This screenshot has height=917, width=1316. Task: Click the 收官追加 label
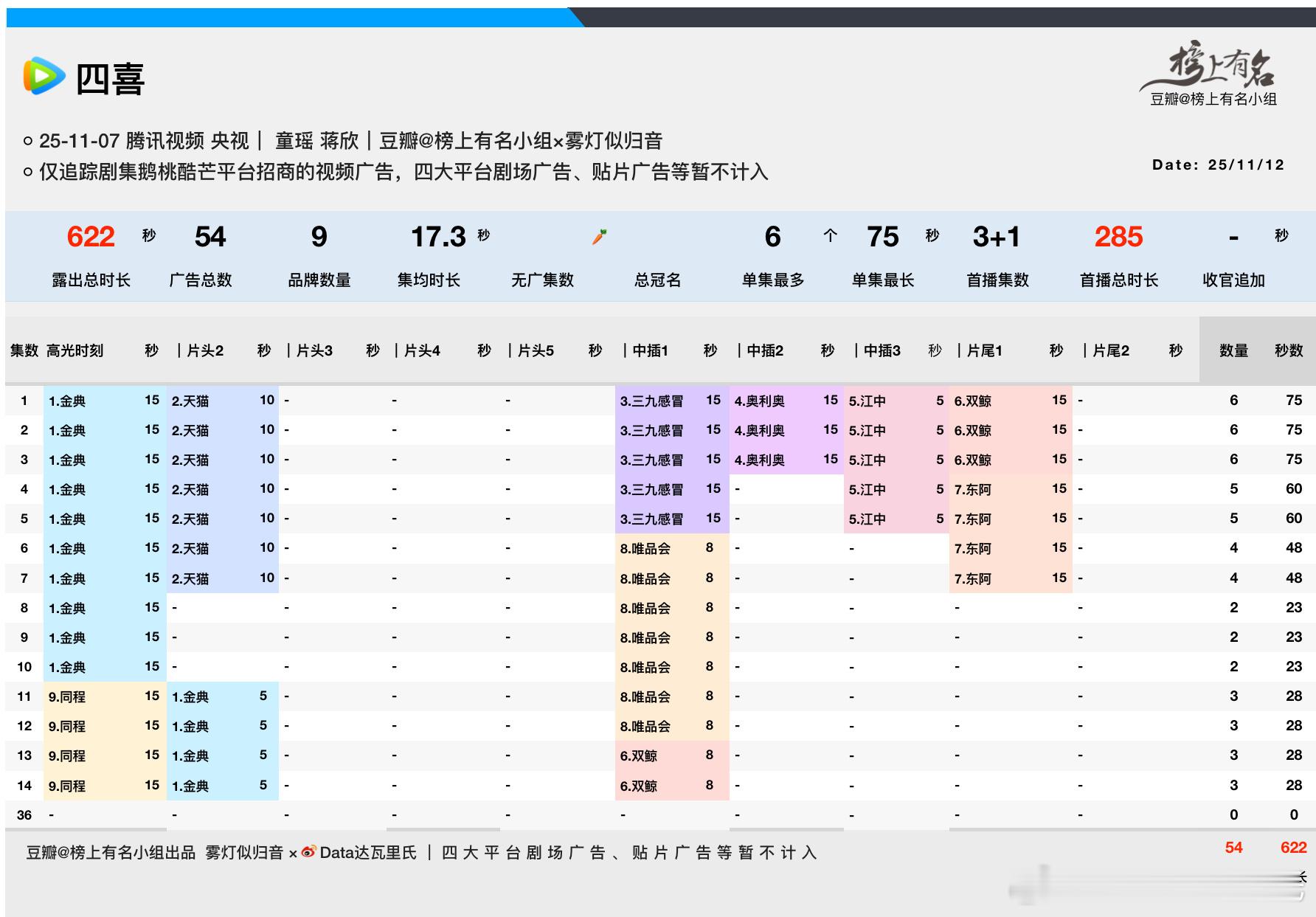point(1233,280)
